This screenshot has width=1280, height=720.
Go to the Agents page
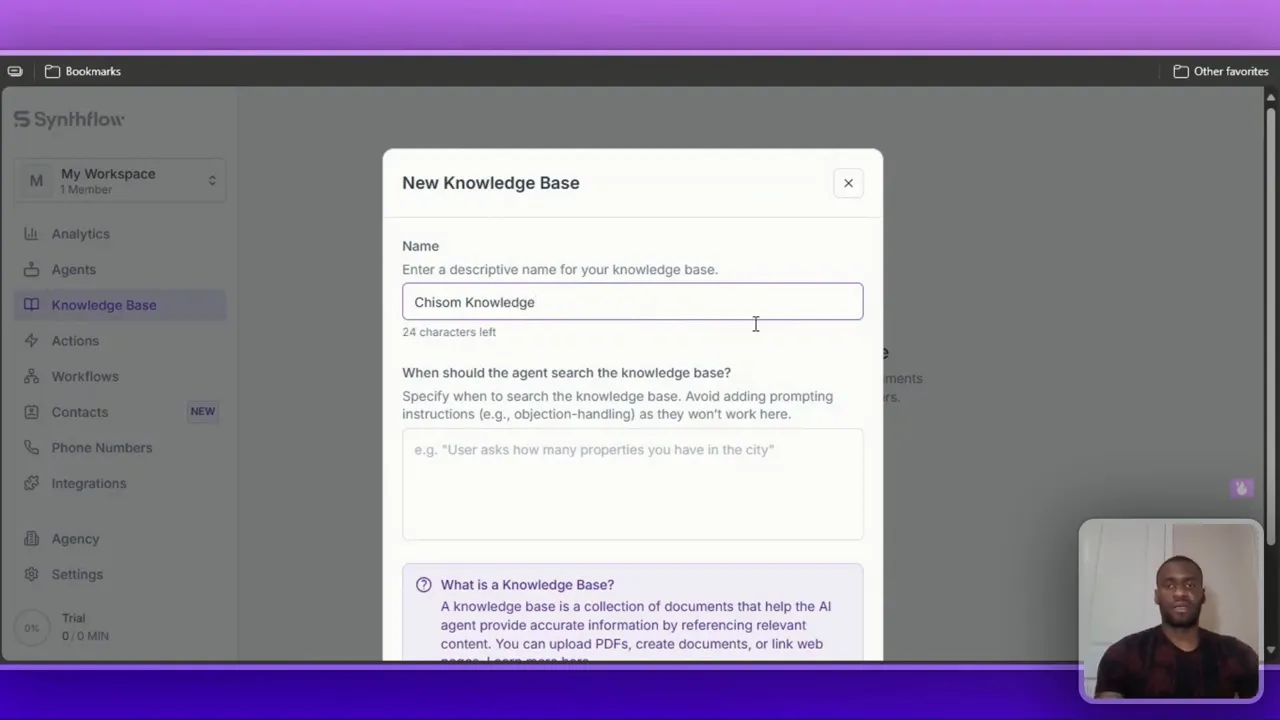pyautogui.click(x=74, y=270)
